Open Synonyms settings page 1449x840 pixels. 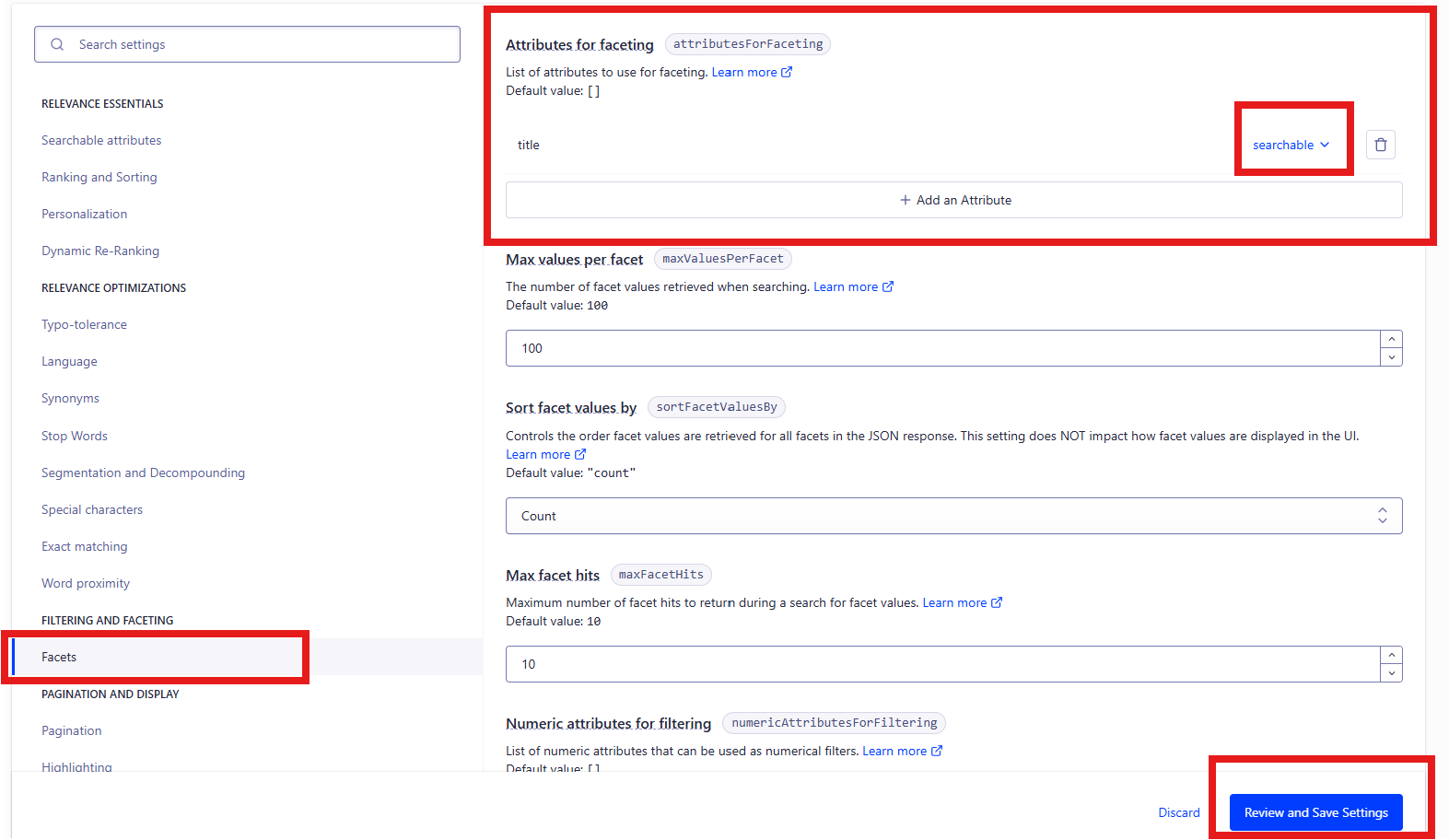click(70, 398)
